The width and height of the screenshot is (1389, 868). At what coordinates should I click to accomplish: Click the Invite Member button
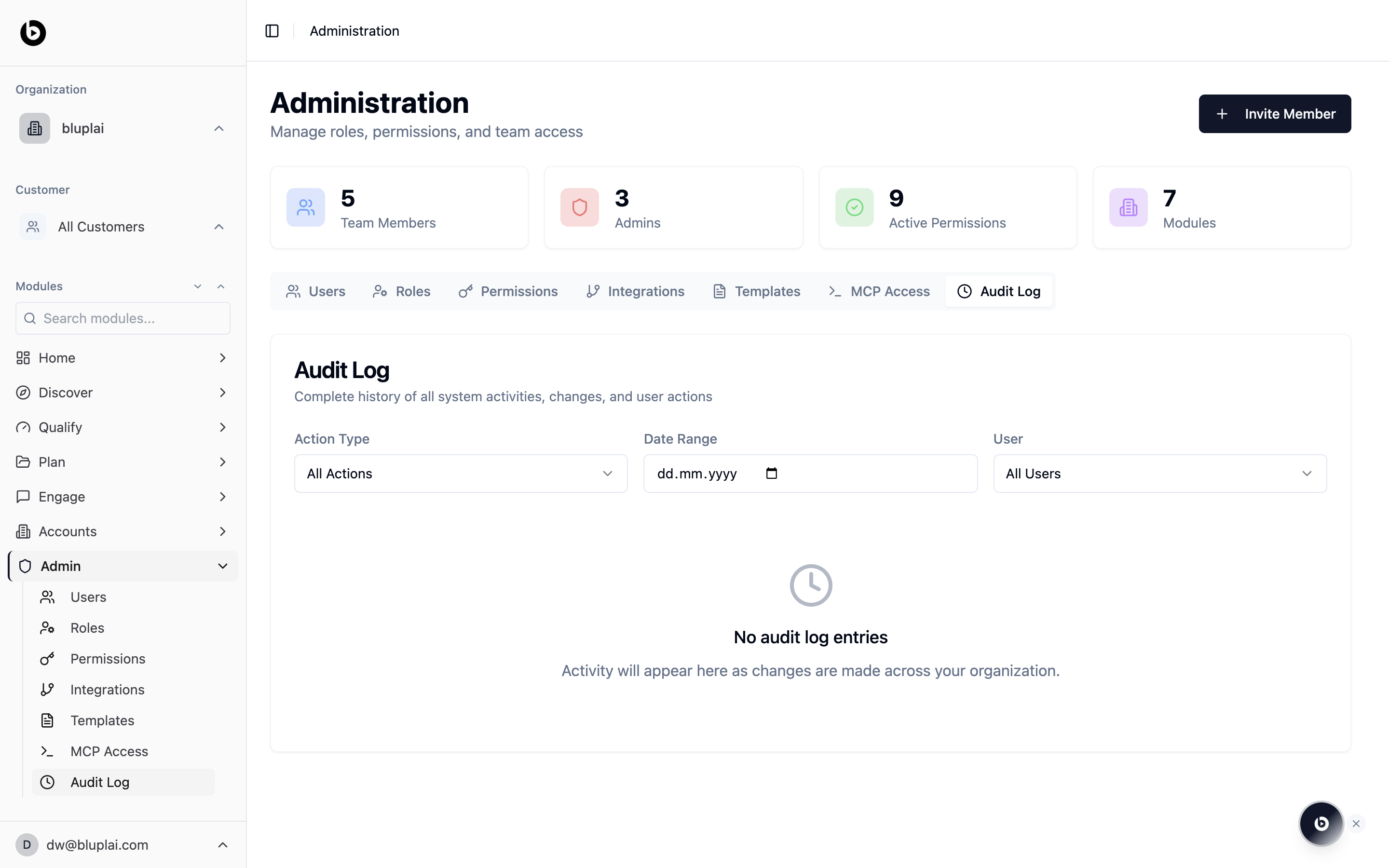(1274, 114)
